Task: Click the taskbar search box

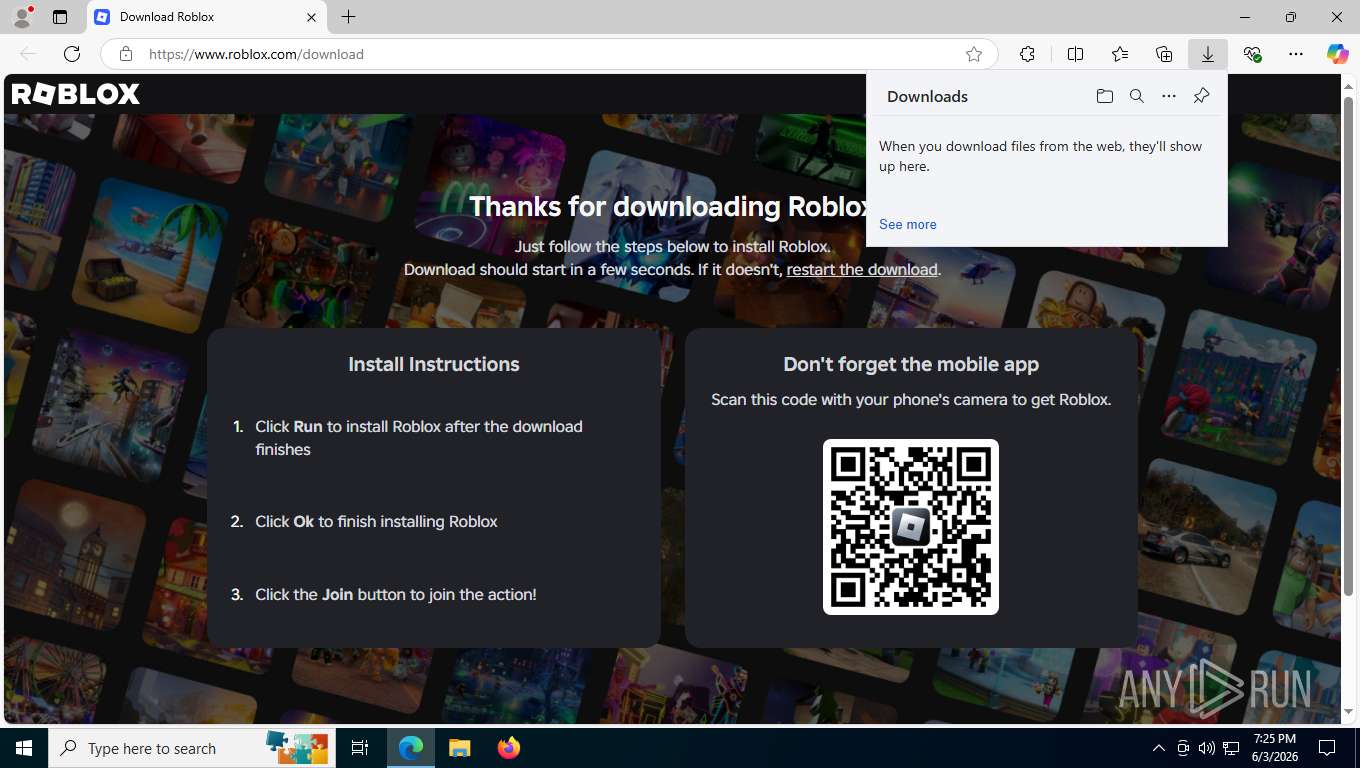Action: click(x=190, y=748)
